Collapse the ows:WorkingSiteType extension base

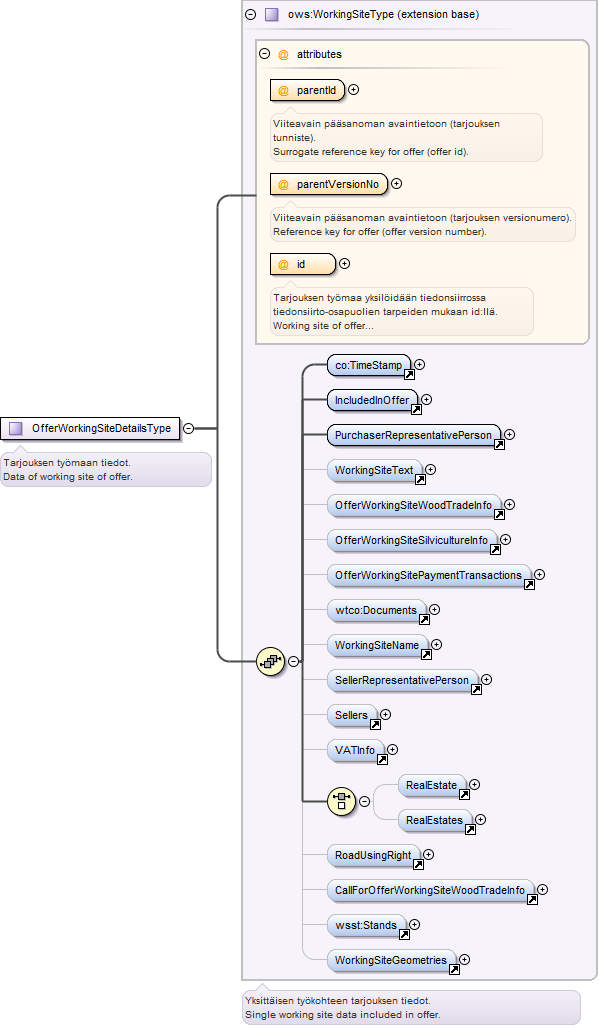pos(250,14)
